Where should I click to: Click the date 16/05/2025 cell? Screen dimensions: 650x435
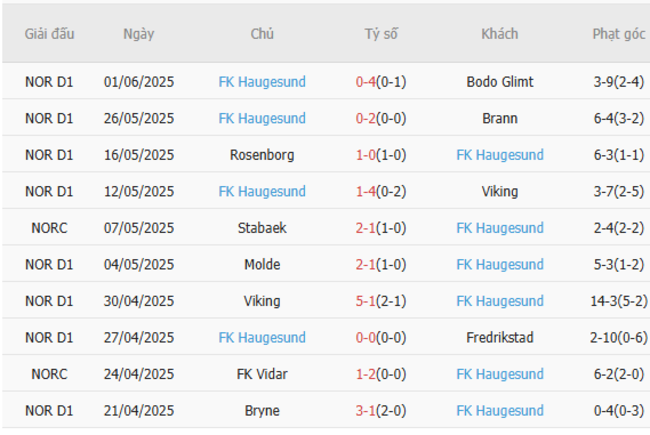[139, 155]
